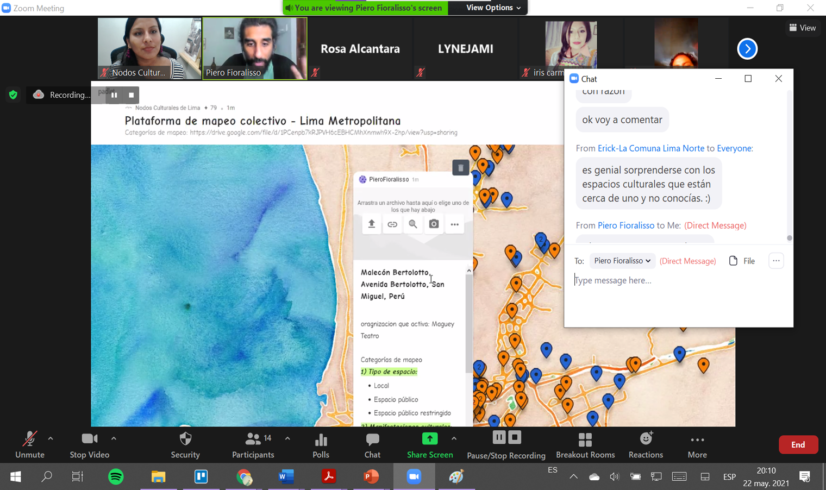Screen dimensions: 826x490
Task: Open the Polls icon
Action: tap(321, 443)
